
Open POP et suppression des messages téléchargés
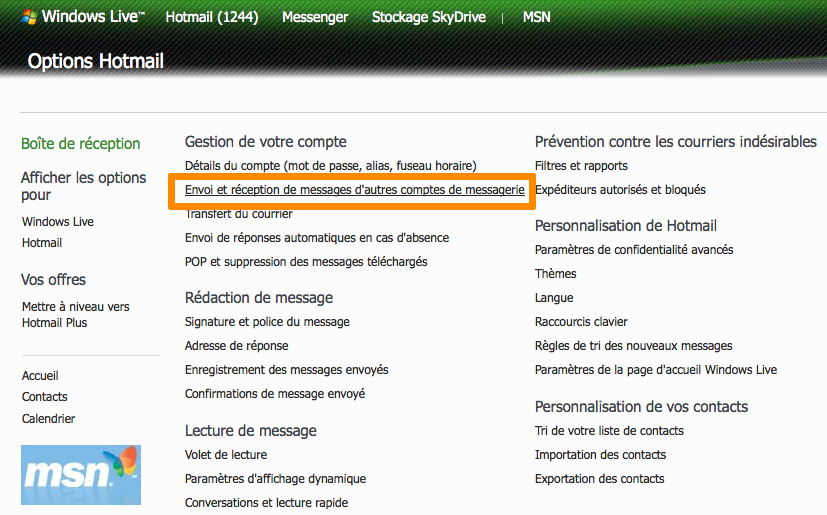pyautogui.click(x=306, y=262)
